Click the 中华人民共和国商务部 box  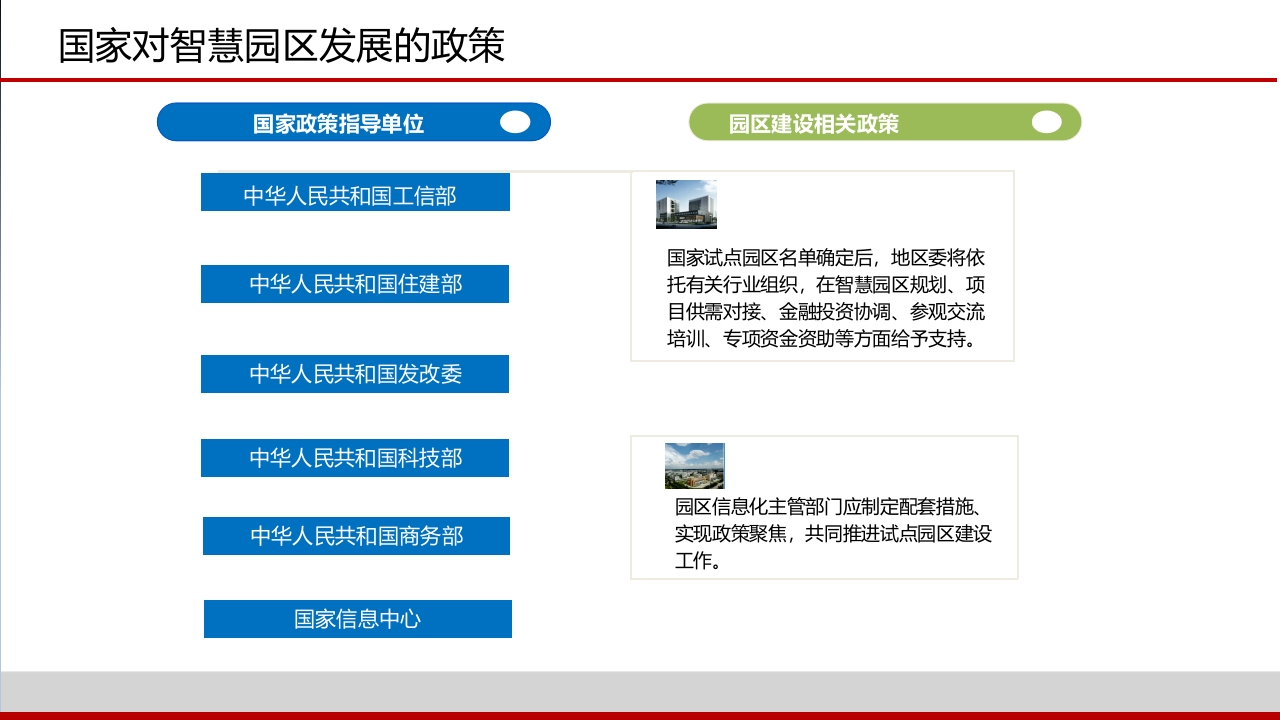click(x=356, y=536)
